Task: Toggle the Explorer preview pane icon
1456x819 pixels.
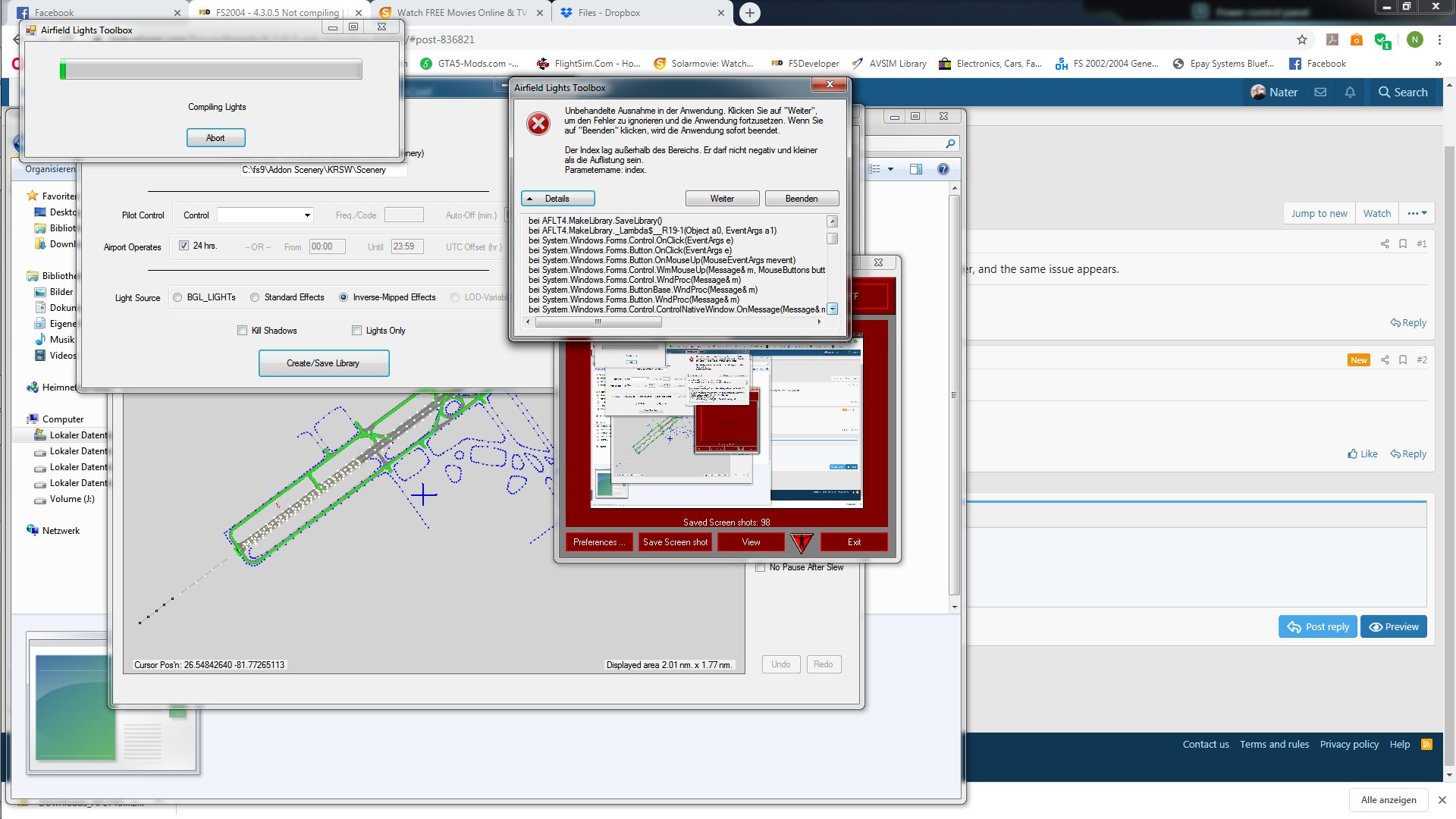Action: click(916, 169)
